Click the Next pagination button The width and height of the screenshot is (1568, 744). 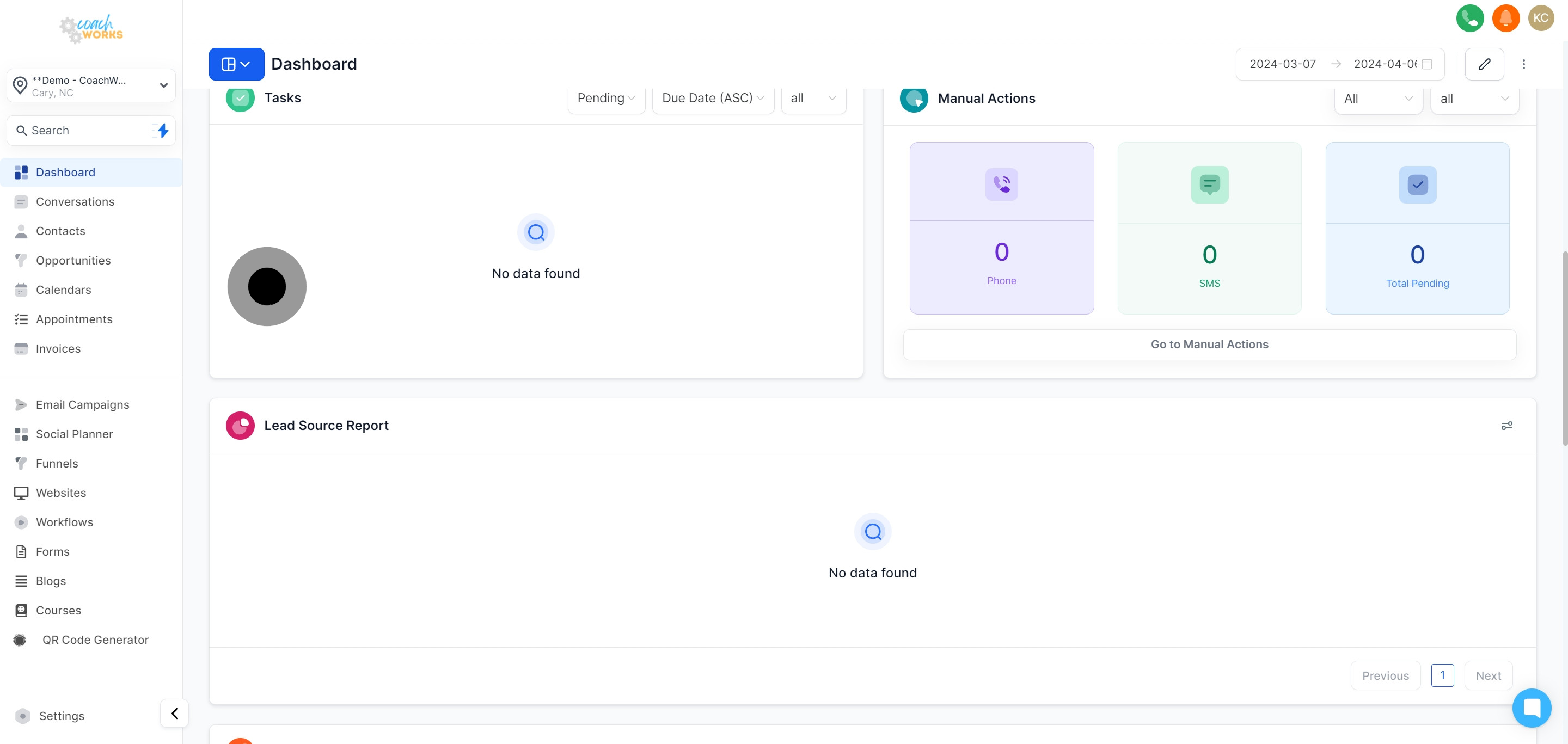[1487, 675]
